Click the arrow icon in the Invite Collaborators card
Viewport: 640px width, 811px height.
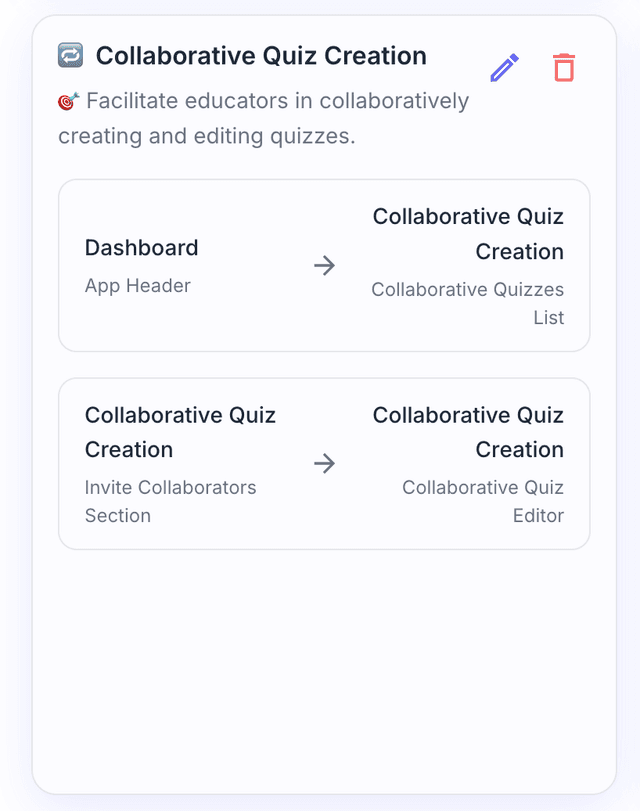(324, 463)
